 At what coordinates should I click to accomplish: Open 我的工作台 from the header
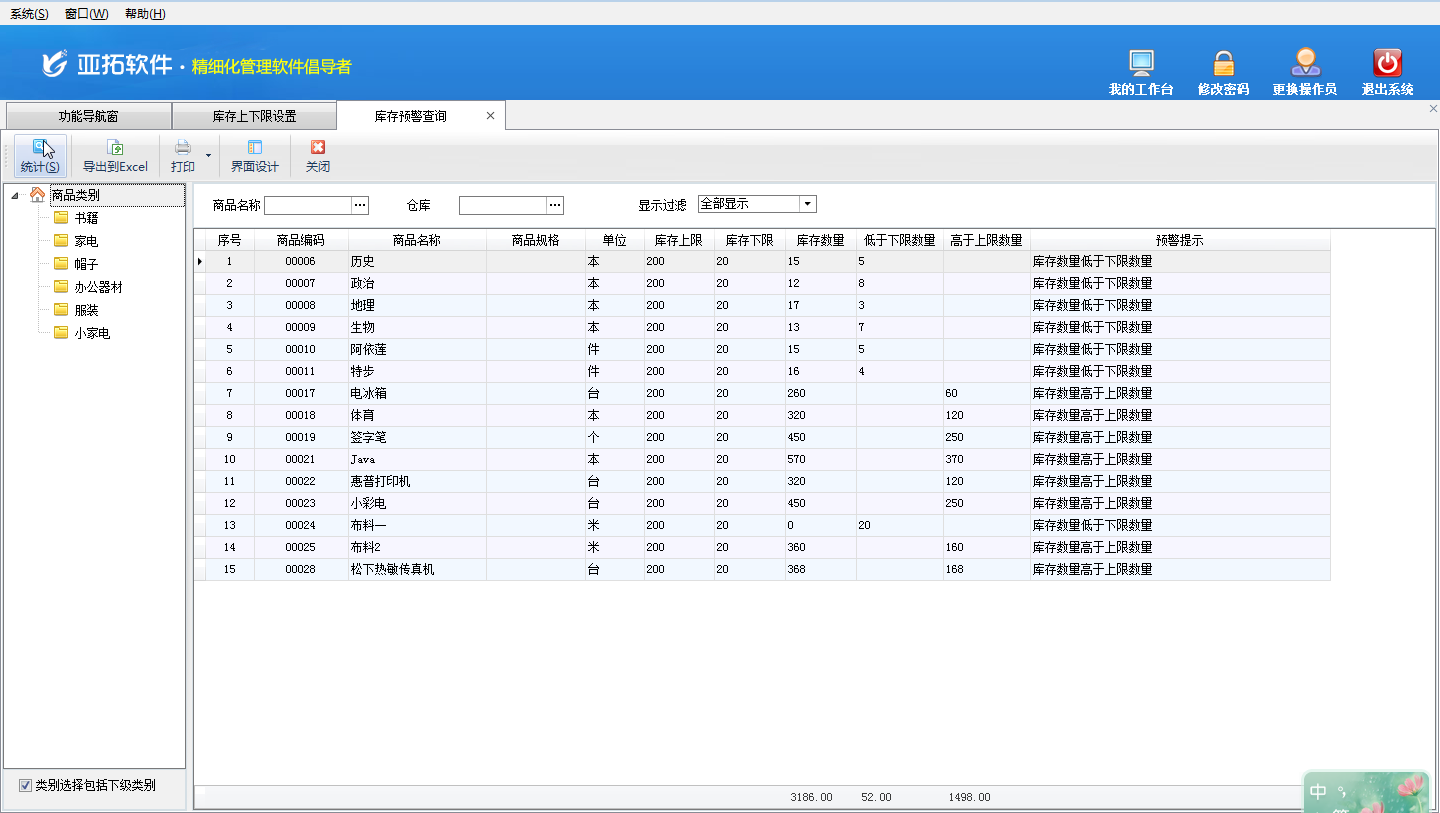(x=1141, y=64)
